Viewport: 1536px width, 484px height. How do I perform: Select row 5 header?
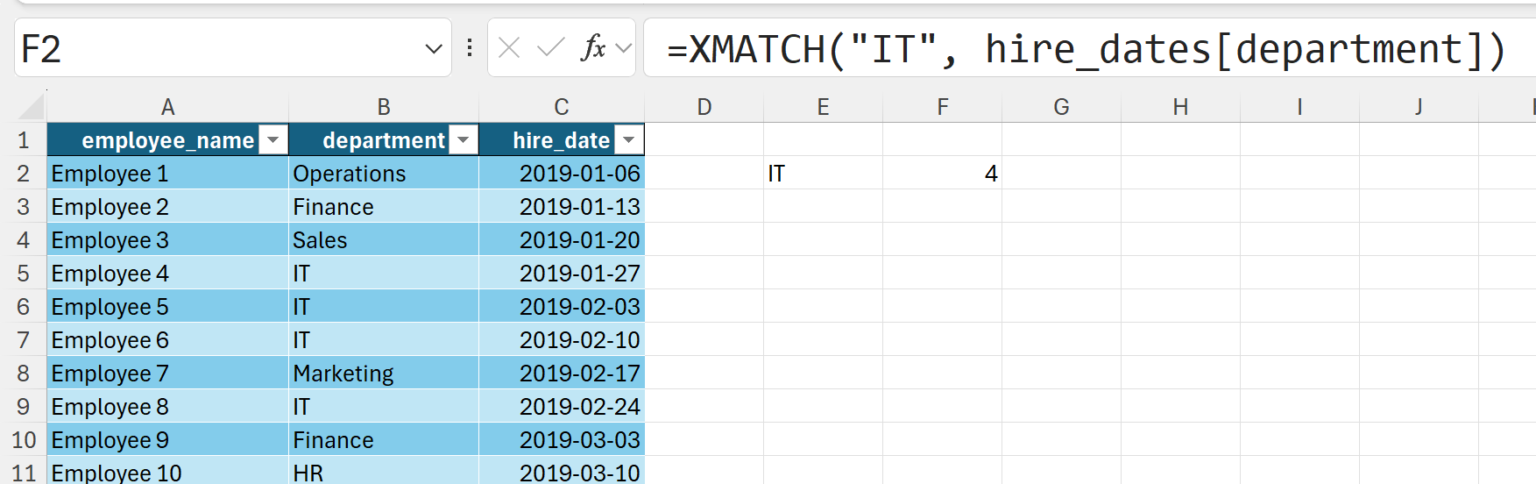pyautogui.click(x=23, y=273)
